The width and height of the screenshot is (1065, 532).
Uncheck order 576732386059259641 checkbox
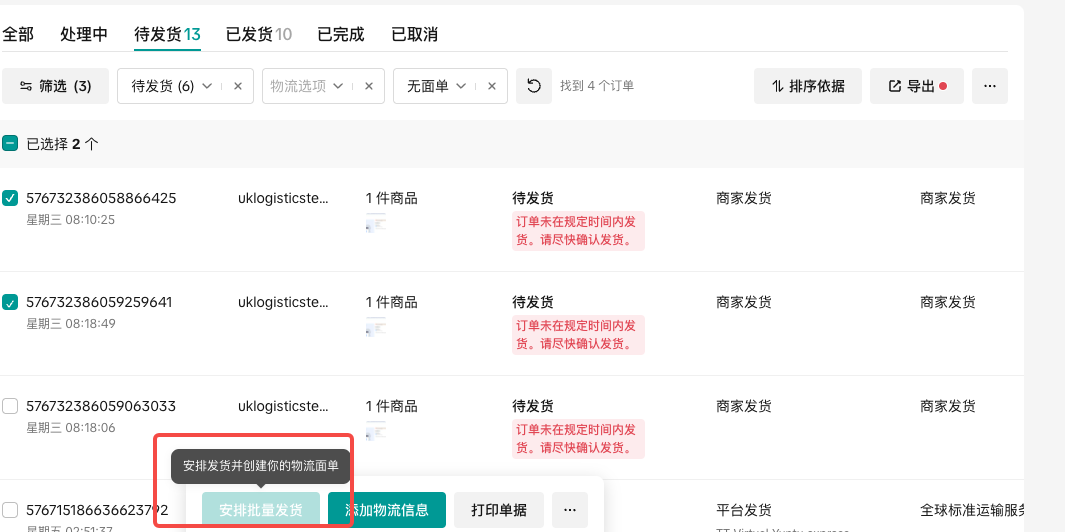(x=10, y=302)
